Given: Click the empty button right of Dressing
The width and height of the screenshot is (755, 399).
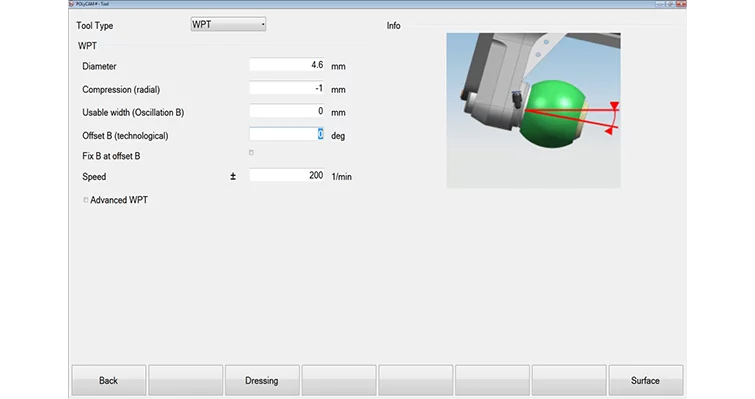Looking at the screenshot, I should pos(339,380).
